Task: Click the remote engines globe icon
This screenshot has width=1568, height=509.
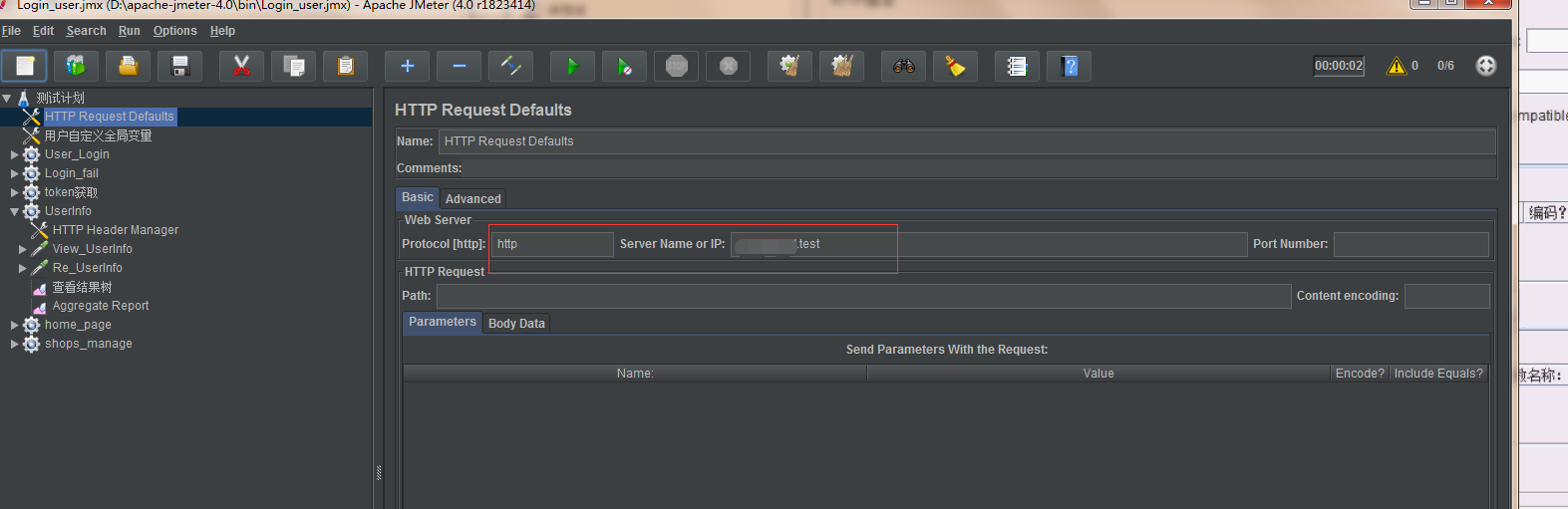Action: [x=1485, y=66]
